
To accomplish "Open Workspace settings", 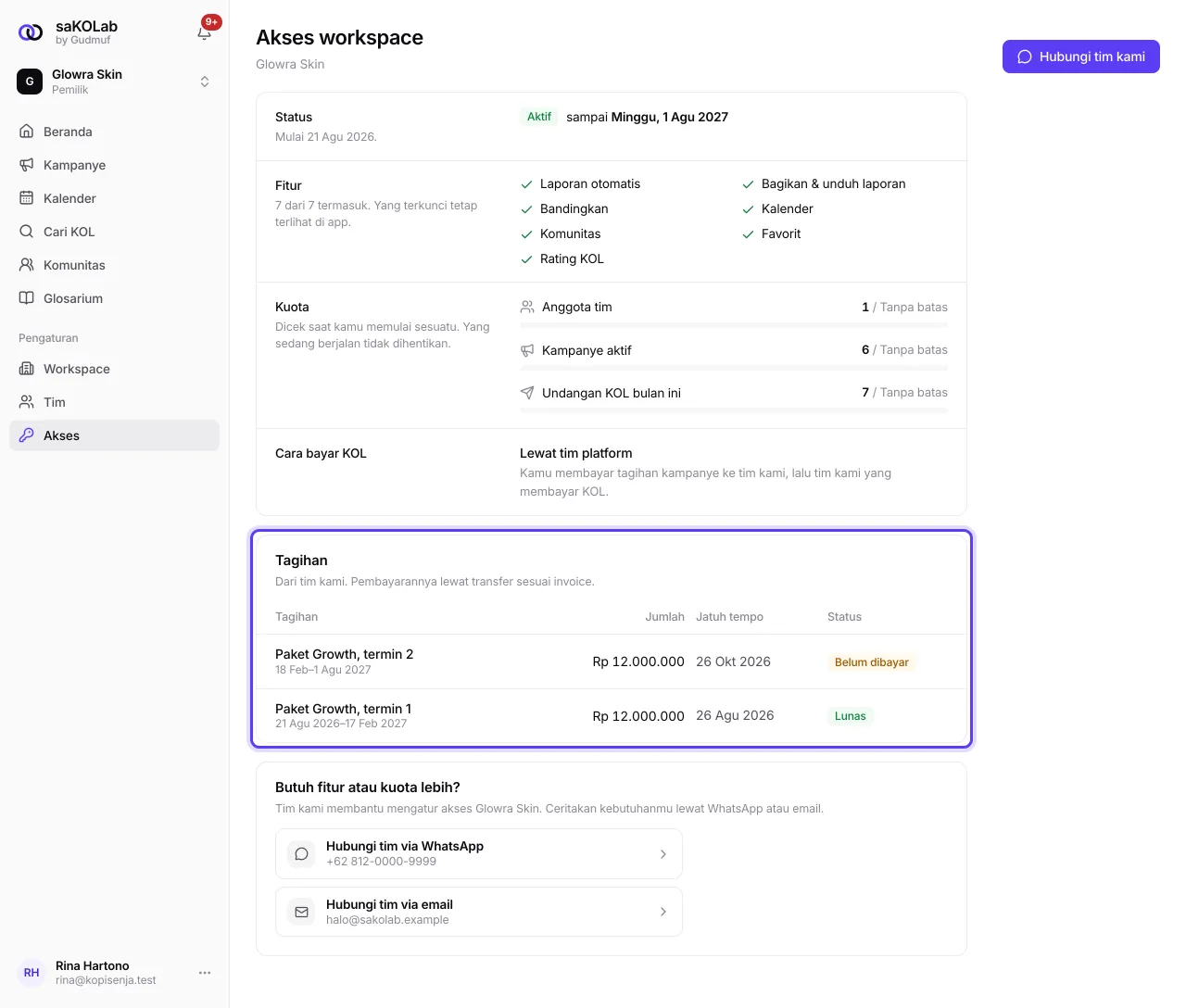I will 115,369.
